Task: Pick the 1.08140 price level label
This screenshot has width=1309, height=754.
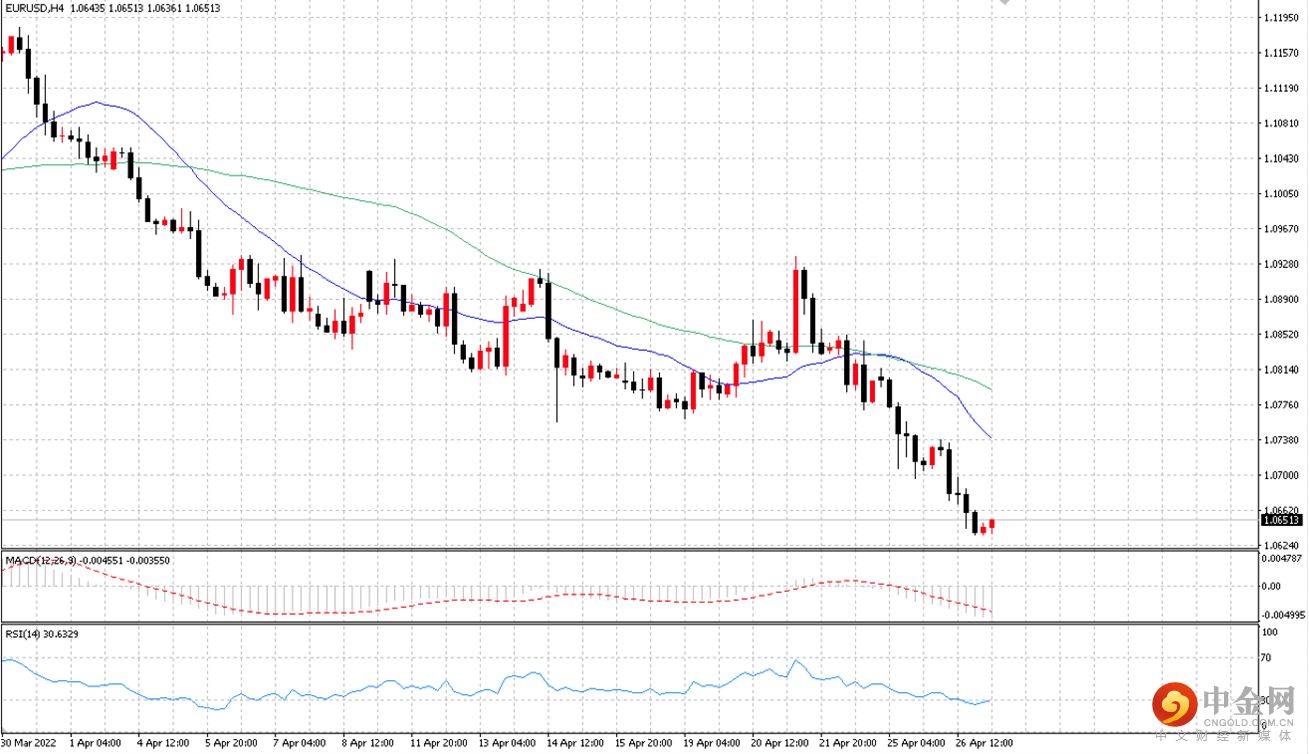Action: click(1281, 370)
